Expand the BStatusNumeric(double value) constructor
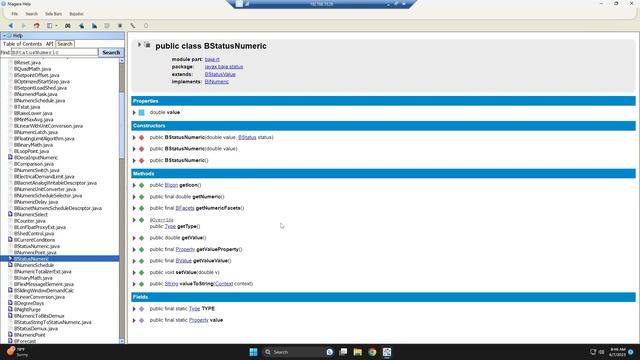640x360 pixels. click(134, 149)
